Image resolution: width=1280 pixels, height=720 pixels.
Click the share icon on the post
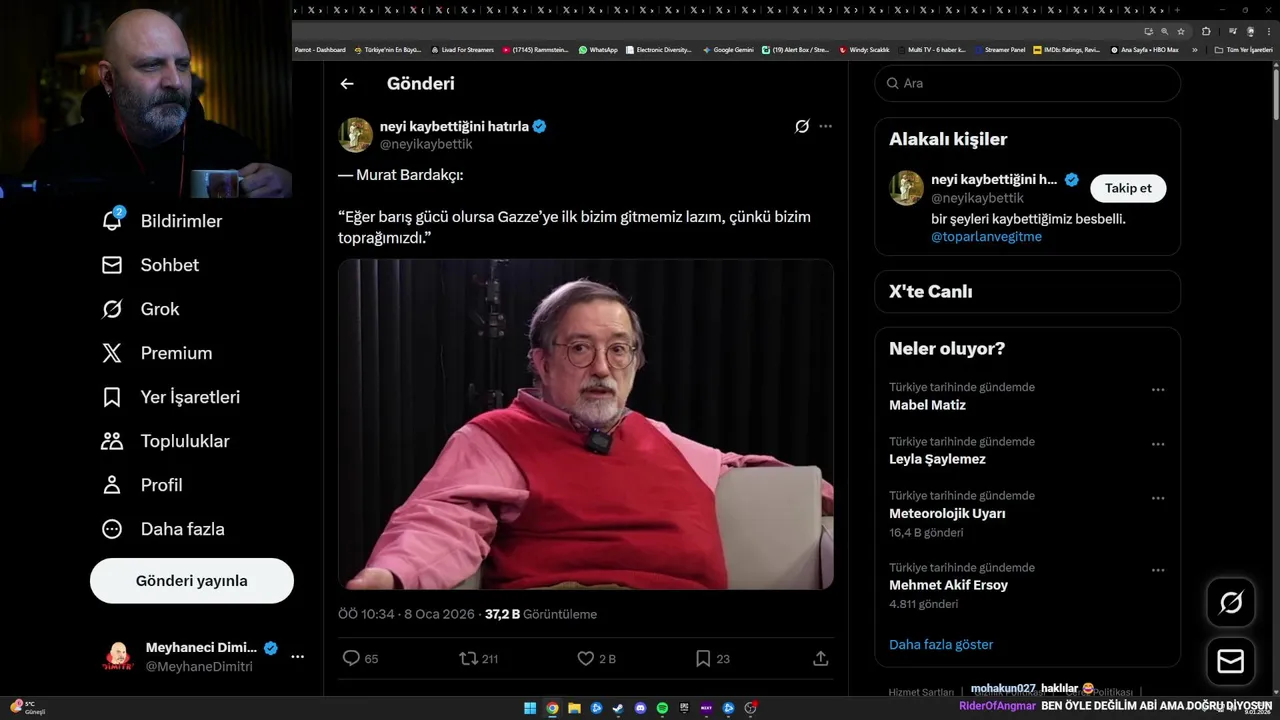820,658
